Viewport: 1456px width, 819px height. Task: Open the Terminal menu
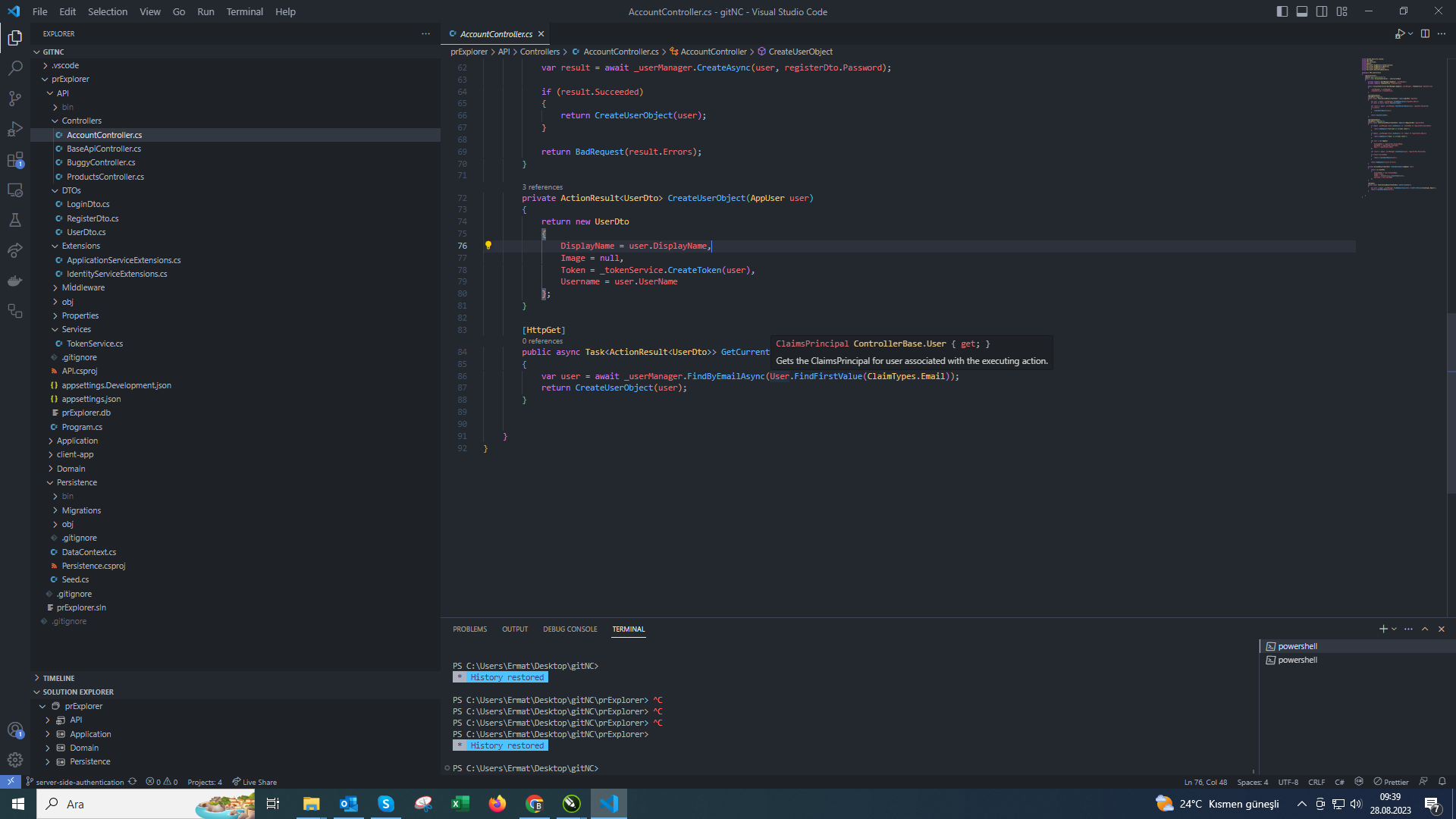point(244,11)
